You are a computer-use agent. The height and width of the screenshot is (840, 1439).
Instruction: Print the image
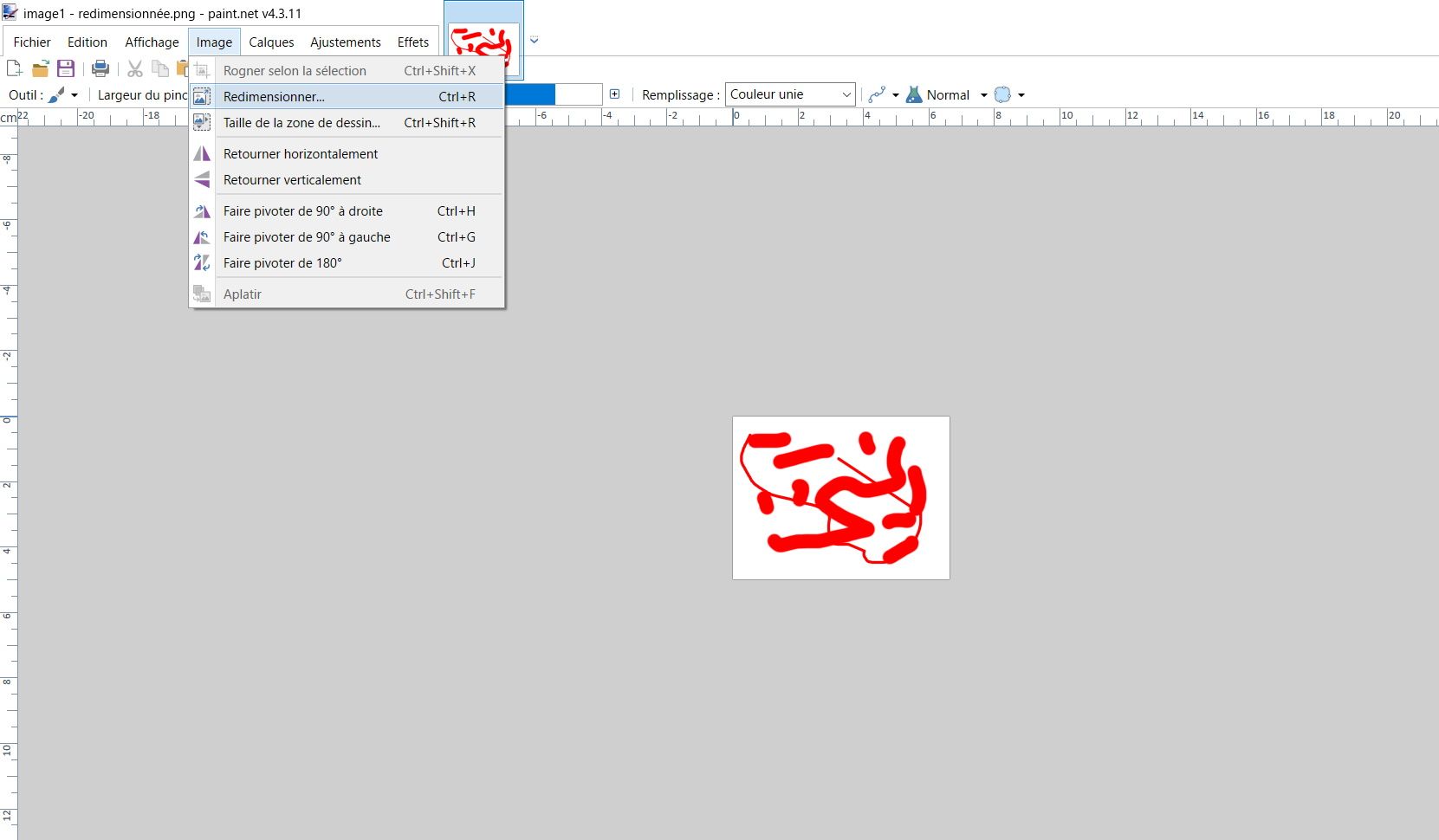(x=100, y=68)
